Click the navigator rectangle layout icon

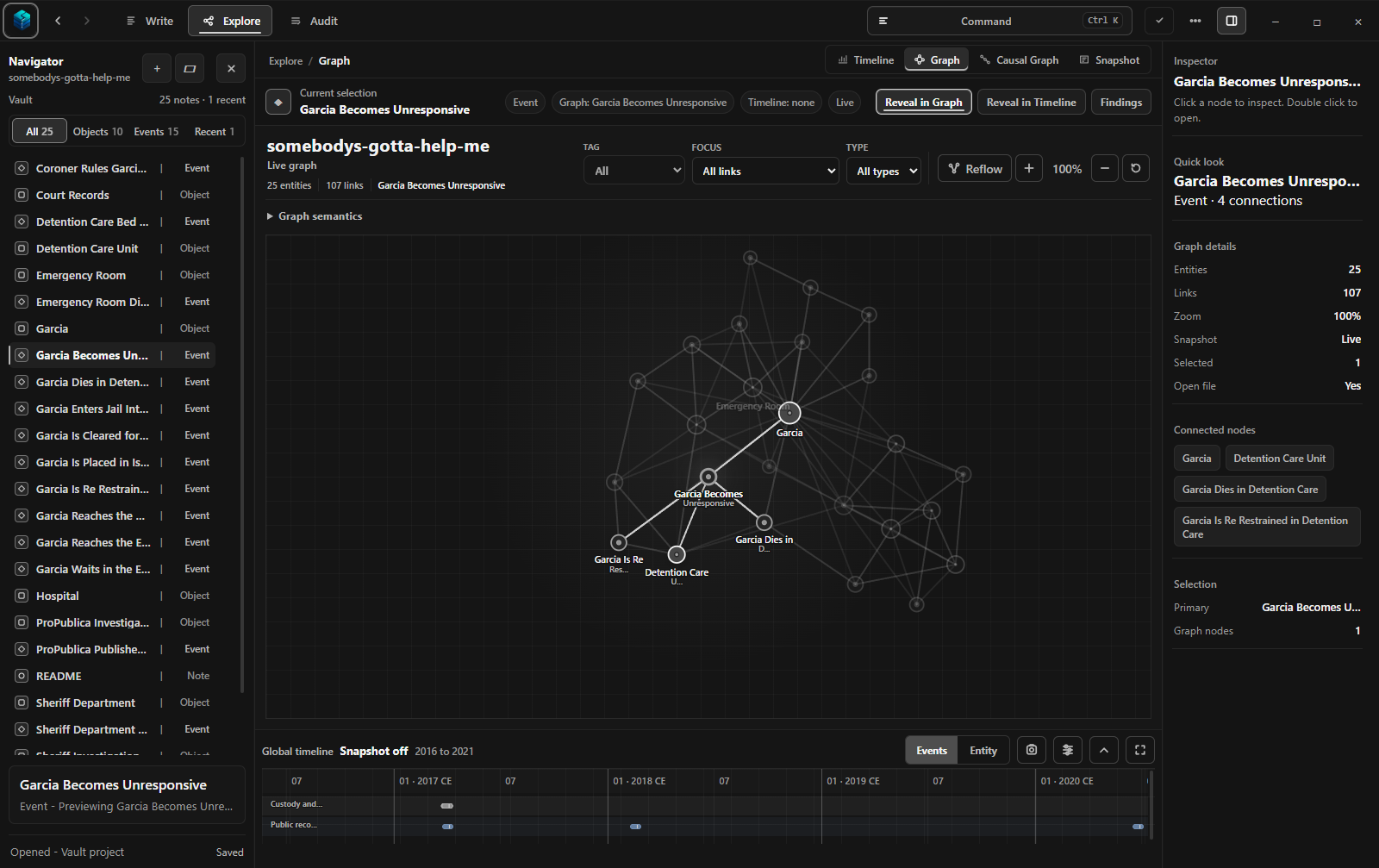(x=190, y=69)
